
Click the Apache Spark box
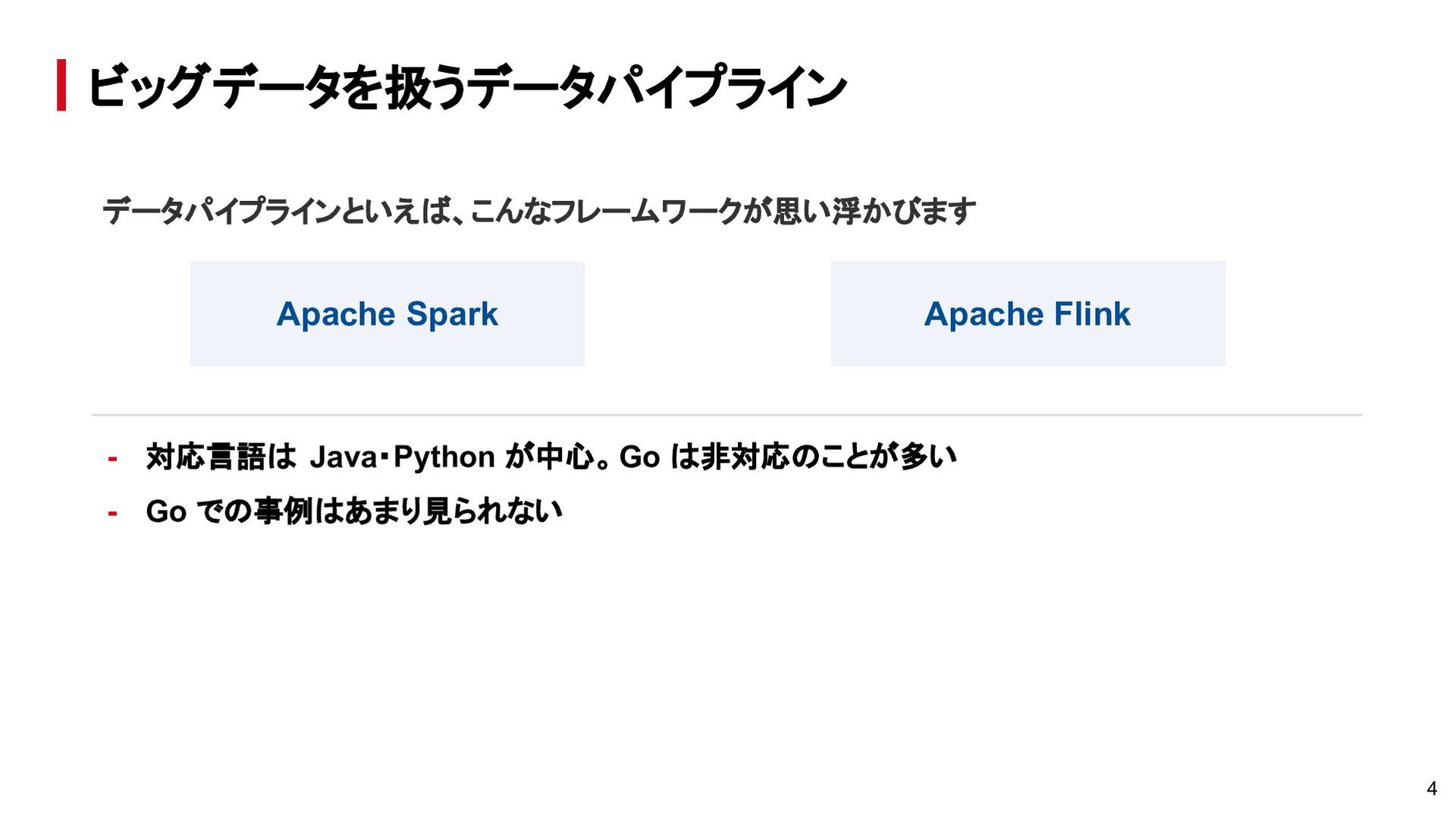click(387, 313)
